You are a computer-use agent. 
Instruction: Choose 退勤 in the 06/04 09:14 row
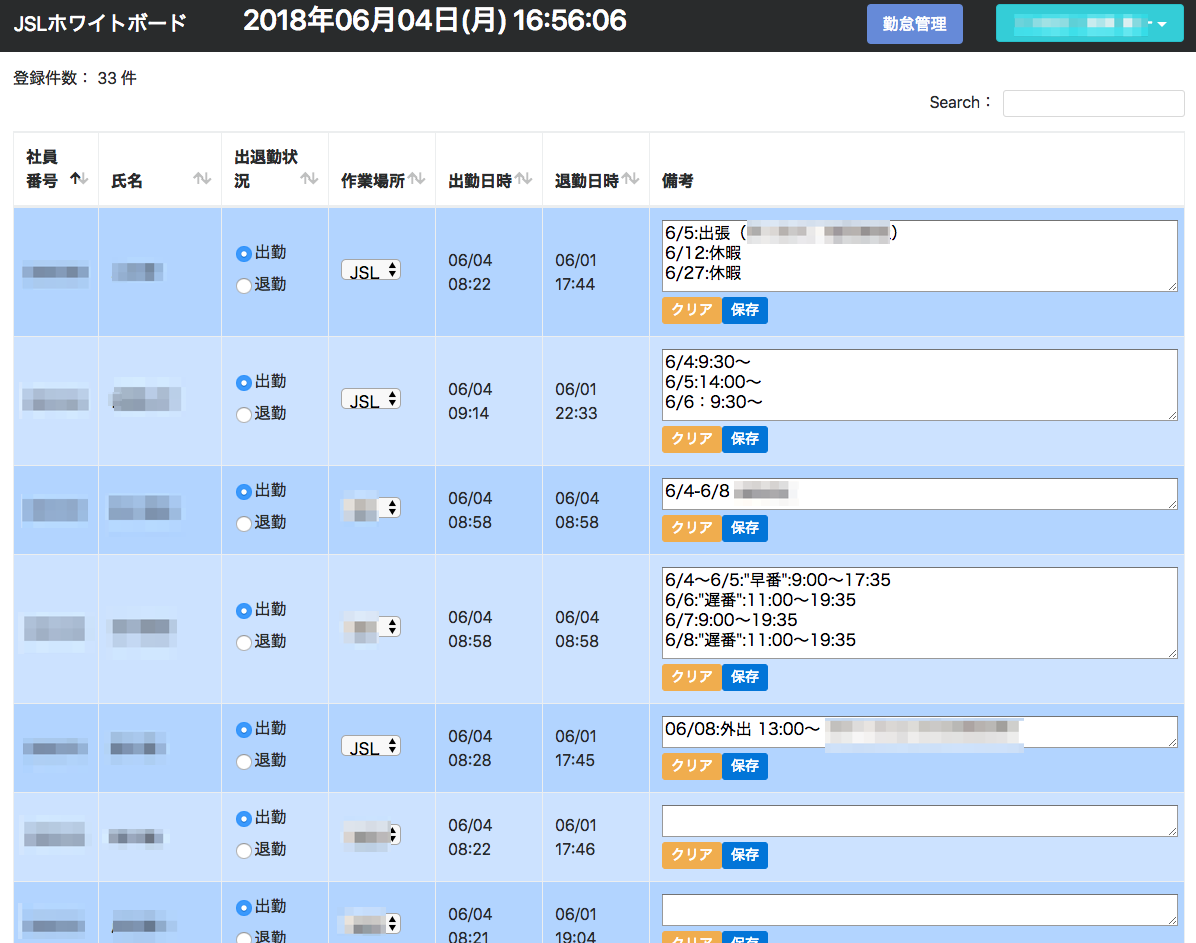[243, 414]
